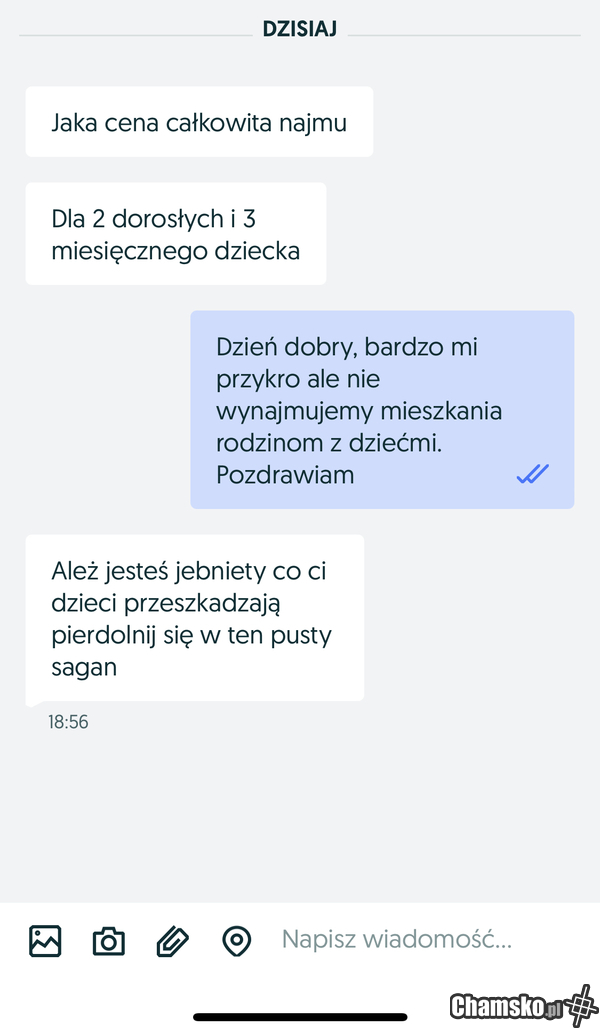
Task: Tap 'wynajmujemy mieszkania' line in reply
Action: tap(359, 411)
